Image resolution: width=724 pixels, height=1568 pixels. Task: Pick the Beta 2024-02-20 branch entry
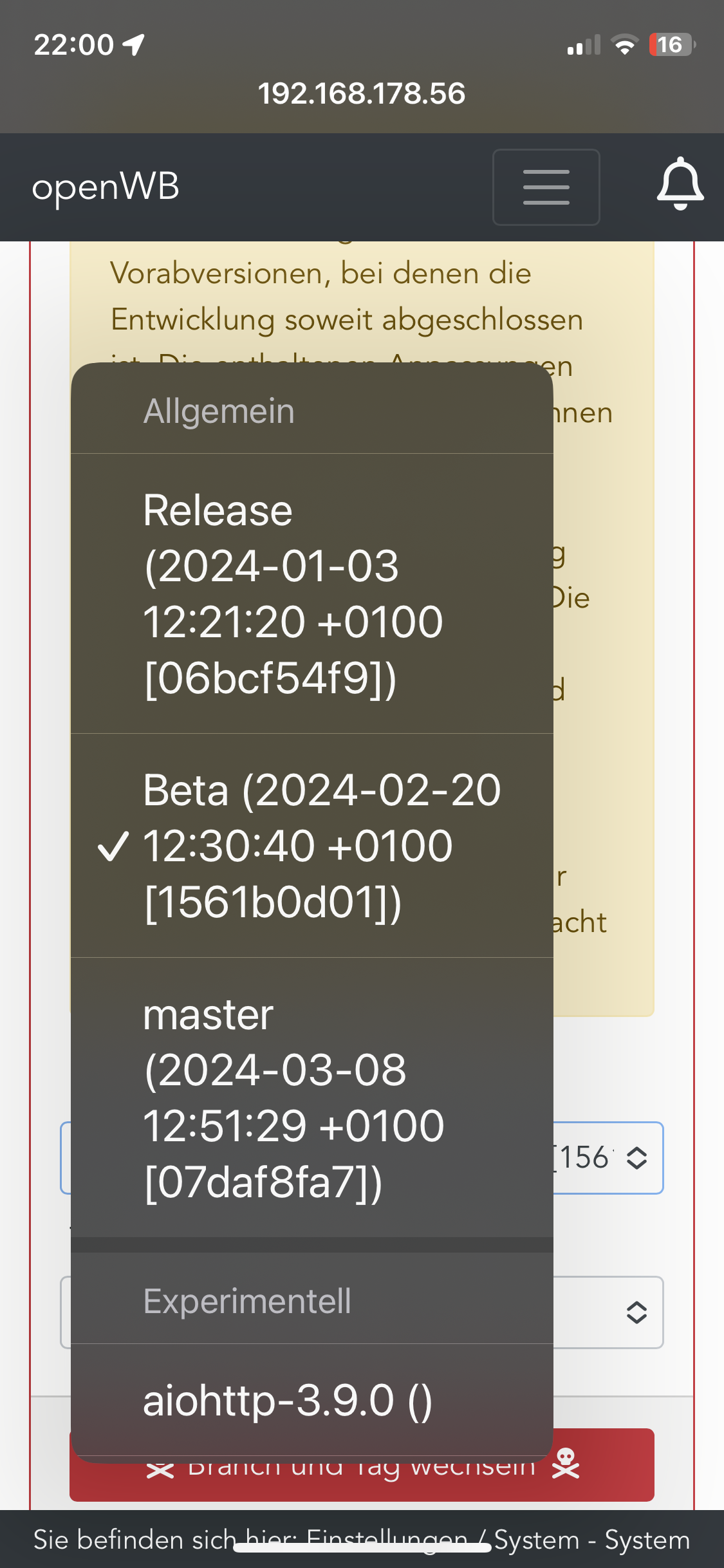pos(322,846)
